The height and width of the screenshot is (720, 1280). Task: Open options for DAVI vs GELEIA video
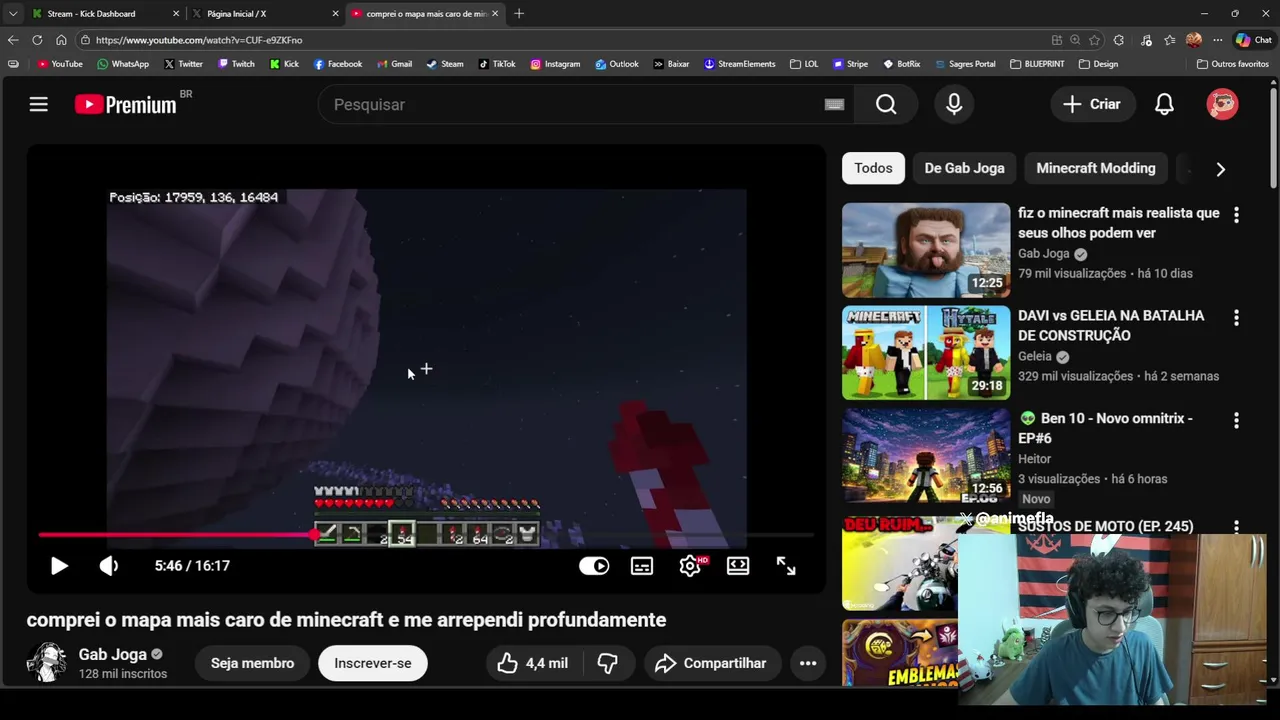pos(1236,318)
